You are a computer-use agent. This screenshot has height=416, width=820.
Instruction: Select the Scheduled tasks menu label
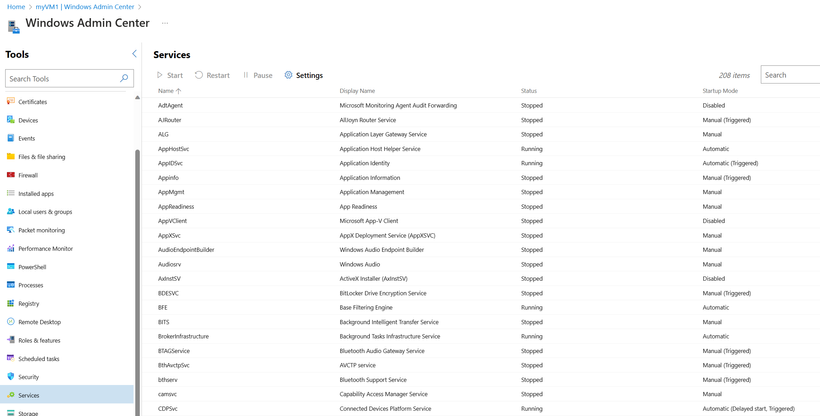tap(39, 359)
